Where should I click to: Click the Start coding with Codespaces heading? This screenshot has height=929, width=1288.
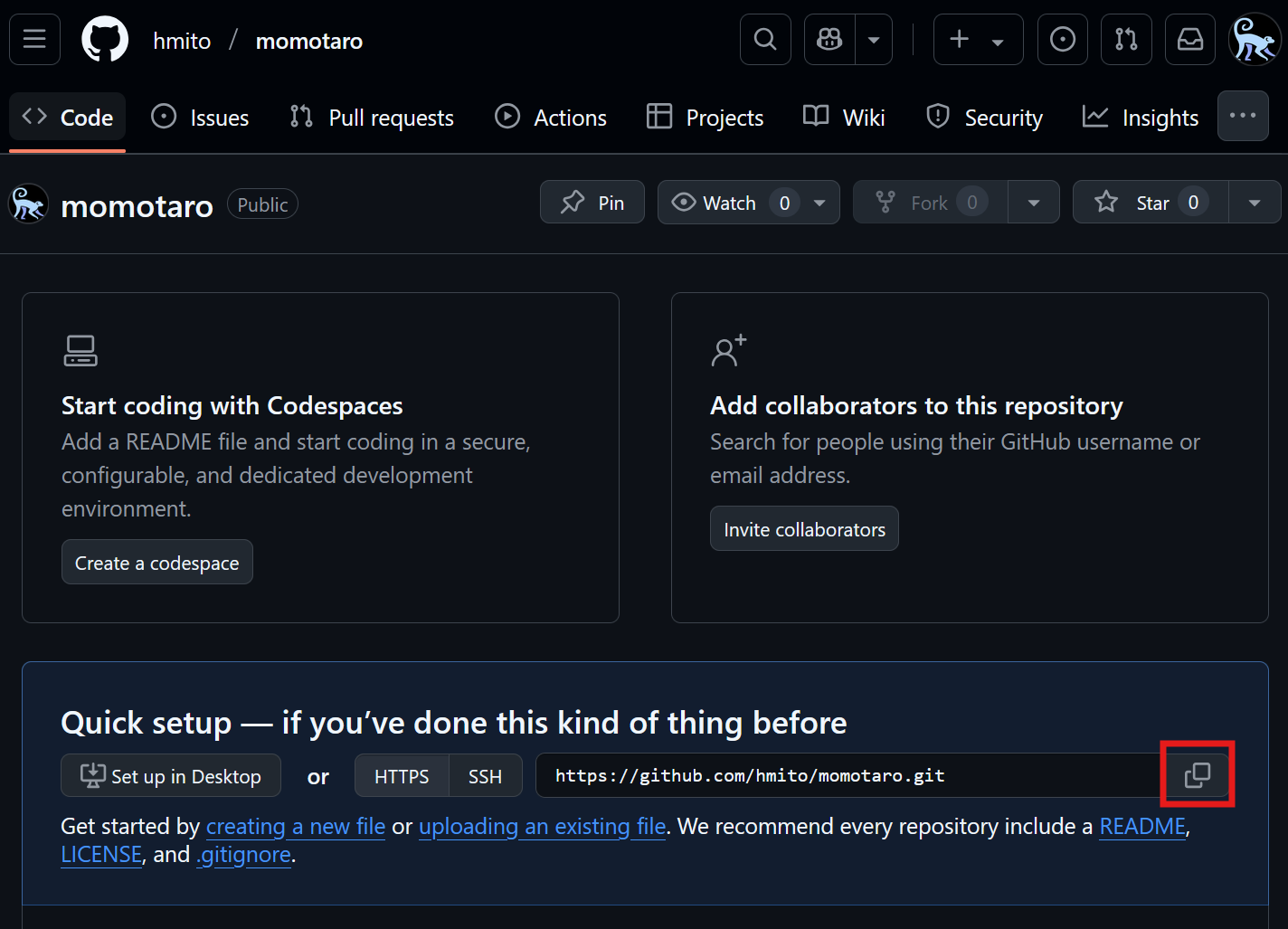coord(232,405)
